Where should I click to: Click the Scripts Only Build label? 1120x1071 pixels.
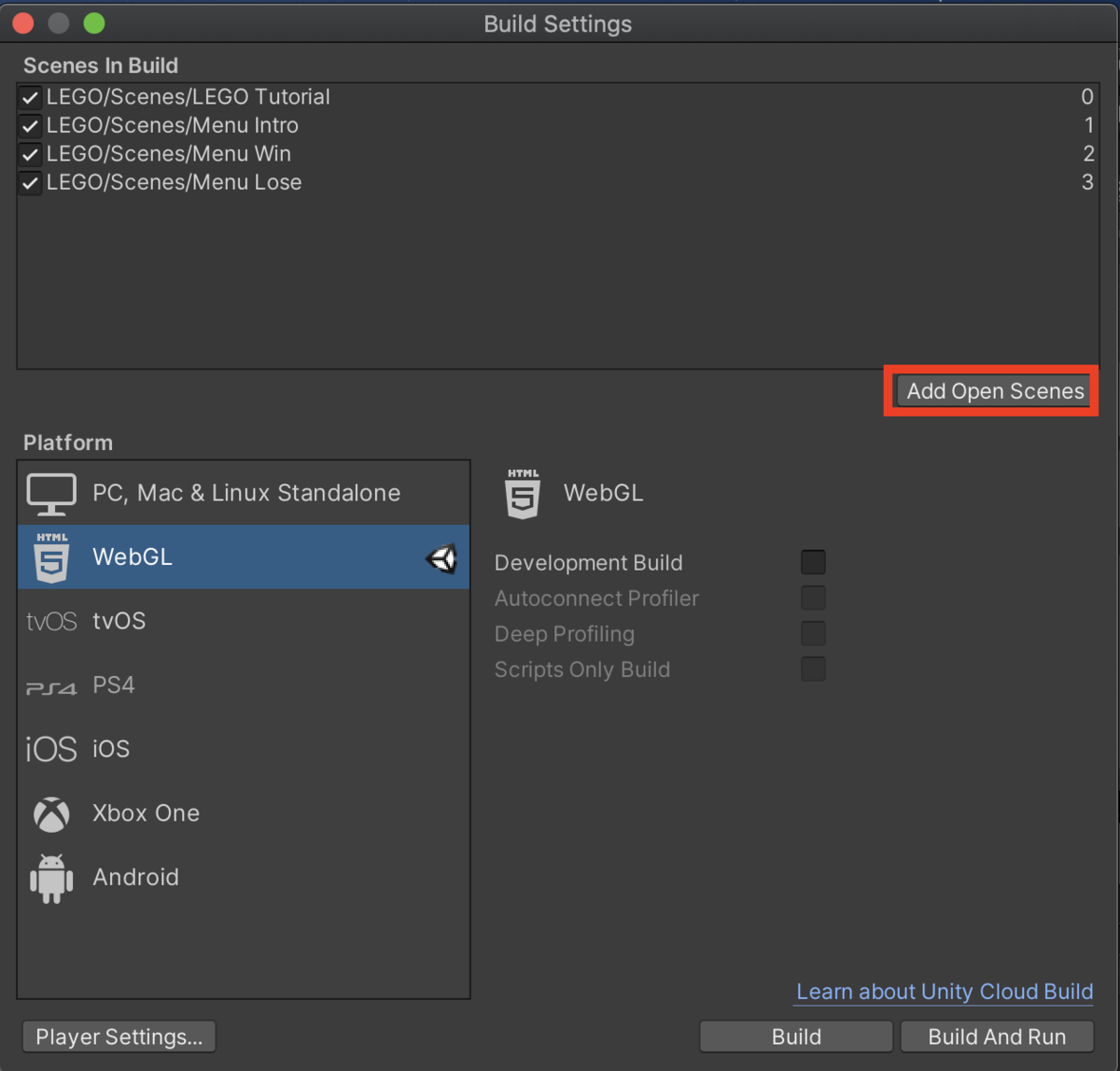click(582, 669)
